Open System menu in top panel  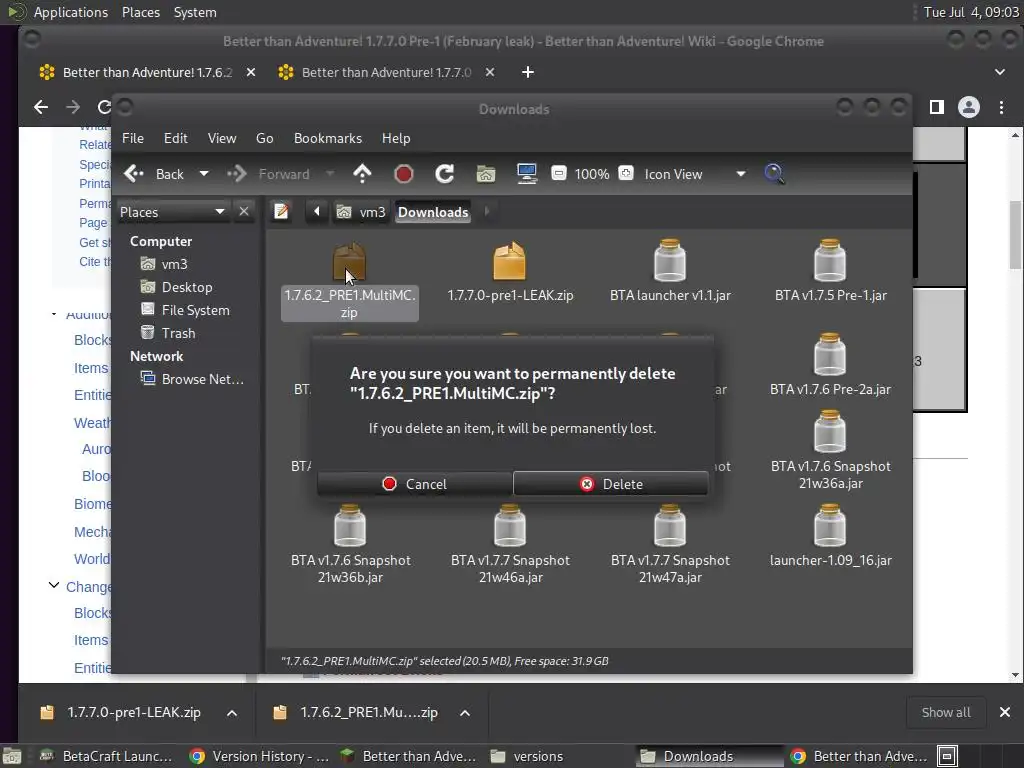pyautogui.click(x=195, y=12)
